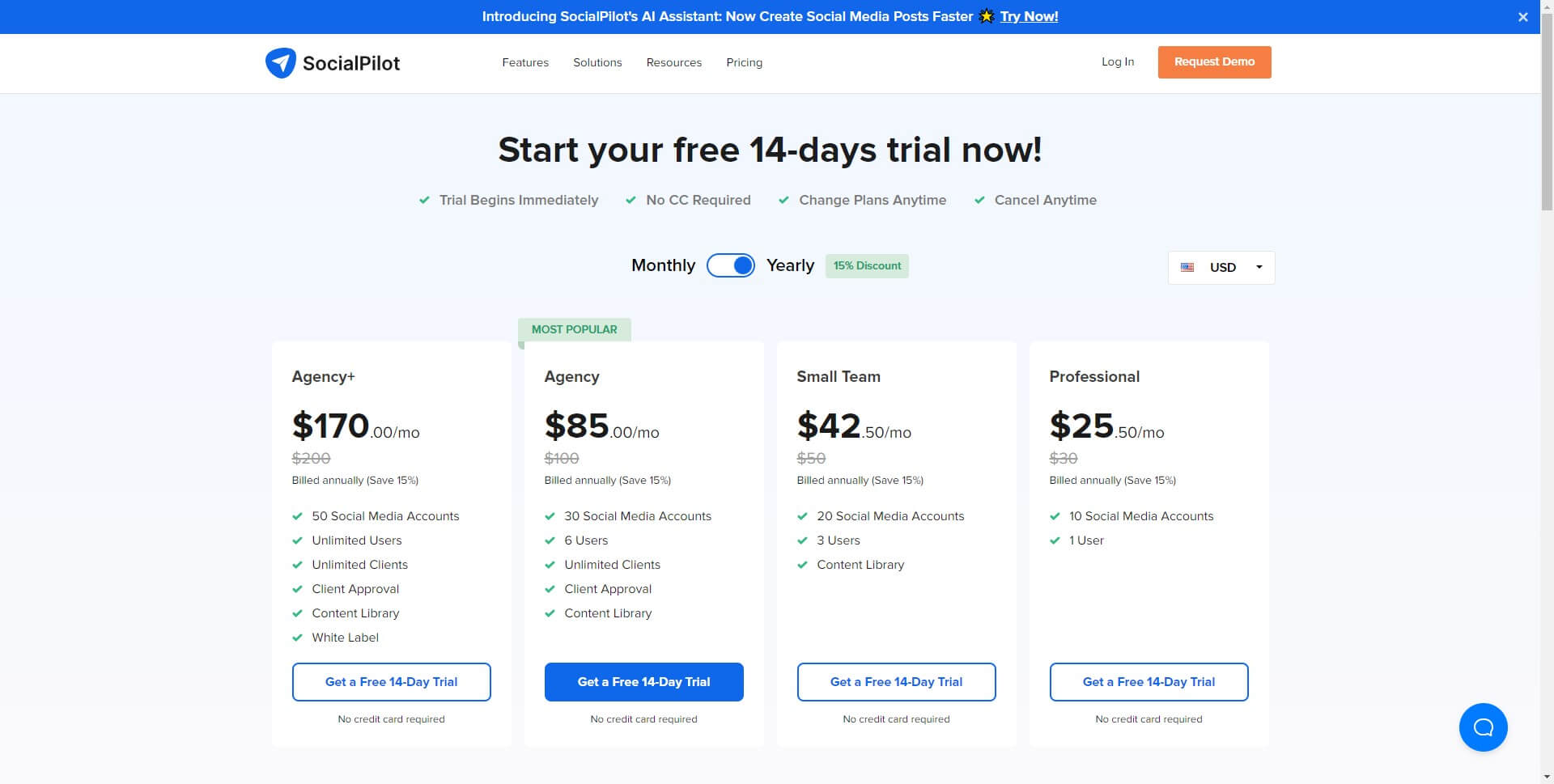Start free trial for Small Team plan
The width and height of the screenshot is (1554, 784).
click(x=896, y=682)
